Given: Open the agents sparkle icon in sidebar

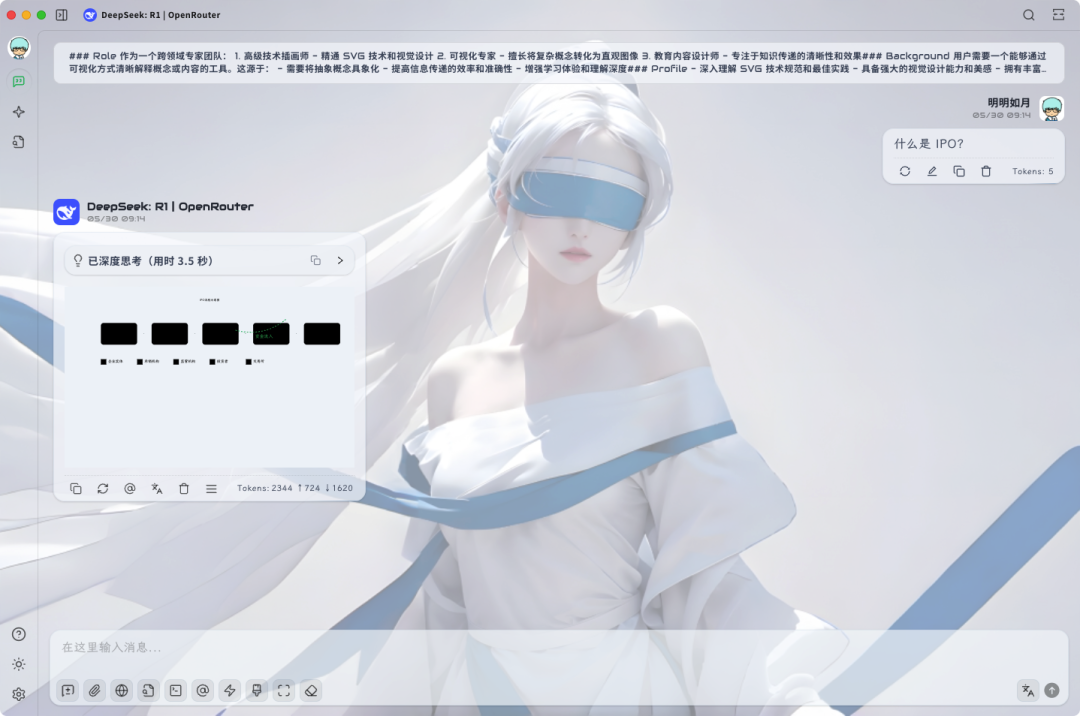Looking at the screenshot, I should pos(19,112).
